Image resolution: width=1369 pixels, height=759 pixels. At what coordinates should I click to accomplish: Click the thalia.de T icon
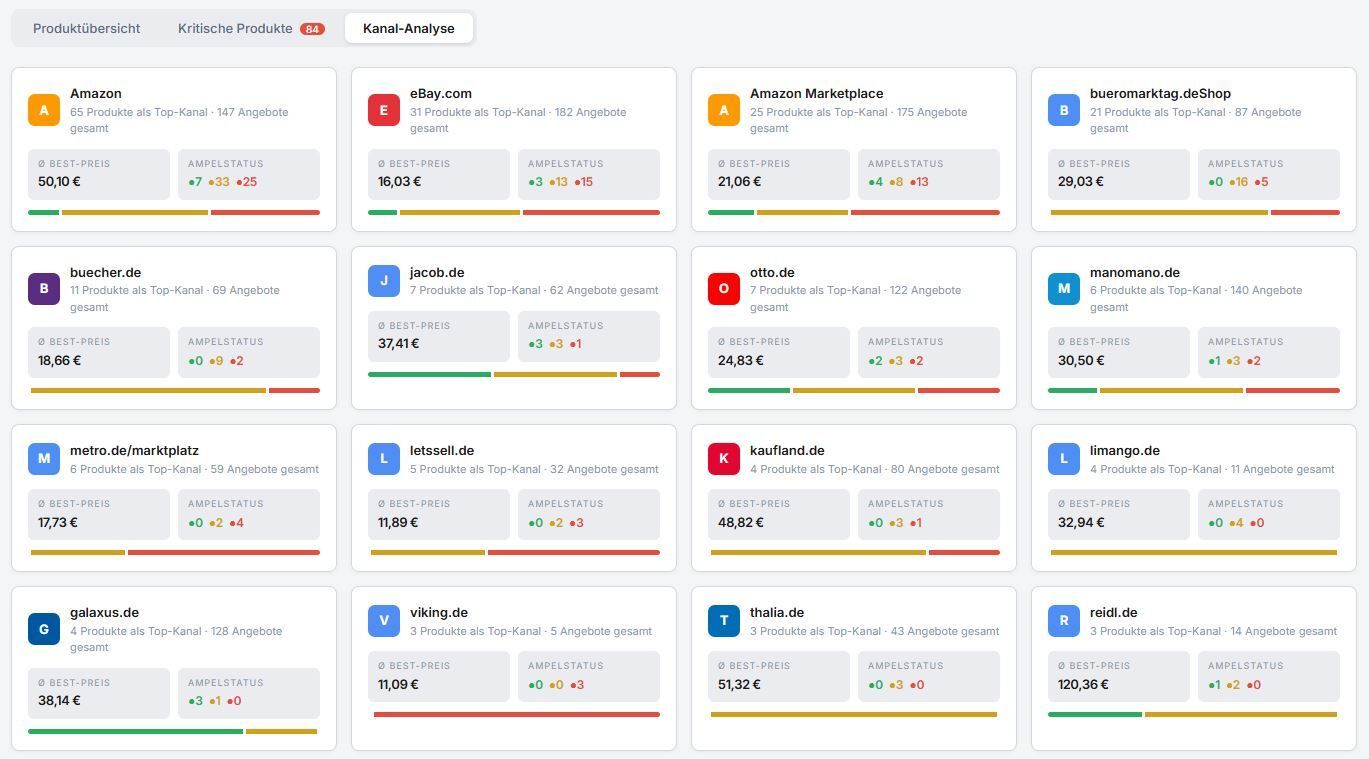point(724,621)
